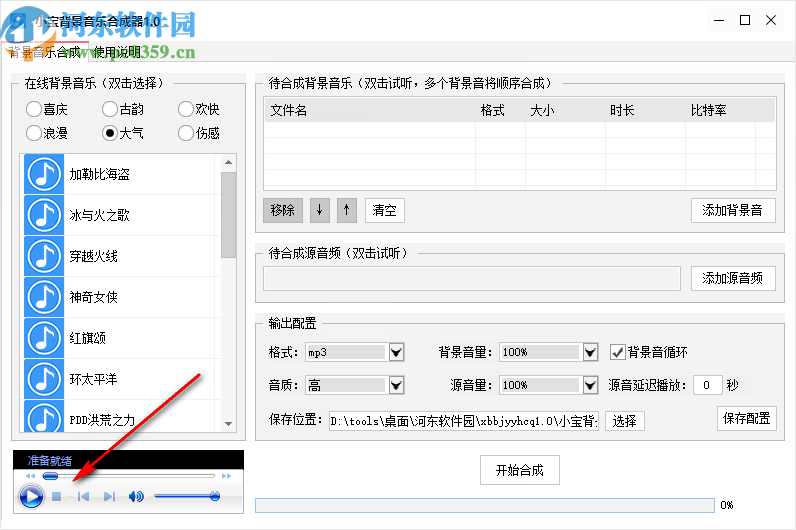Click the fast-forward arrows on seek bar

[x=226, y=476]
